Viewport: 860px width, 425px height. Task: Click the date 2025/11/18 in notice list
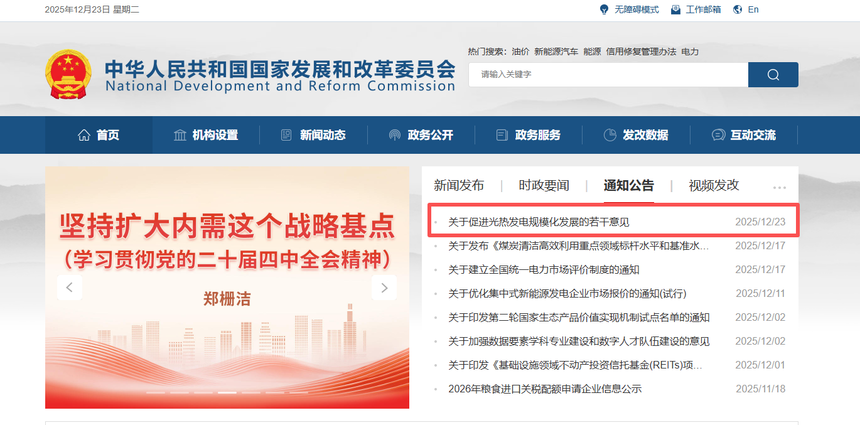[x=760, y=389]
